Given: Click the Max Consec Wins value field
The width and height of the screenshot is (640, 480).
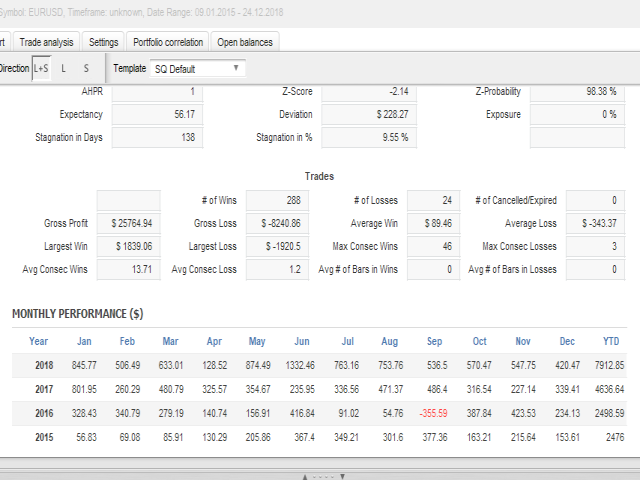Looking at the screenshot, I should click(x=432, y=246).
